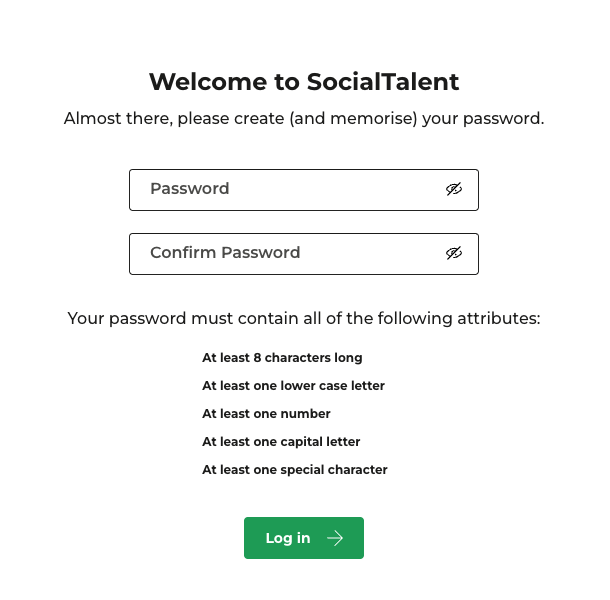Image resolution: width=610 pixels, height=600 pixels.
Task: Click the 'Password' placeholder text
Action: click(x=190, y=189)
